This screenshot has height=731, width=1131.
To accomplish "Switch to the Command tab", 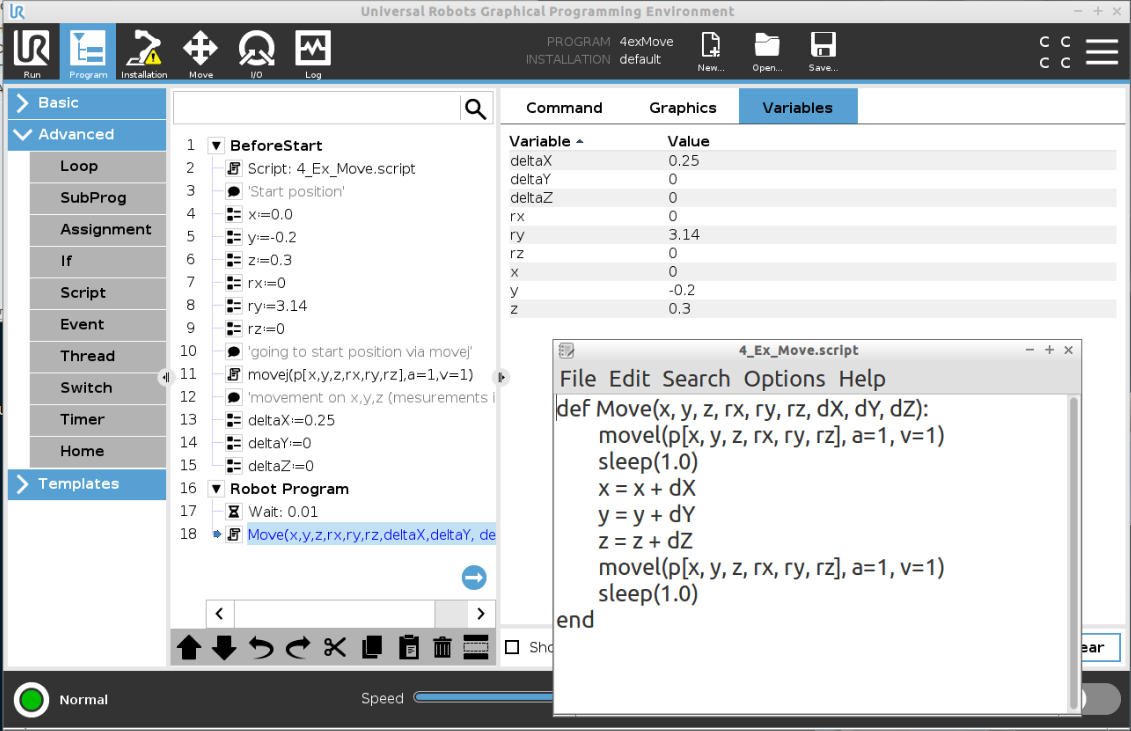I will [564, 108].
